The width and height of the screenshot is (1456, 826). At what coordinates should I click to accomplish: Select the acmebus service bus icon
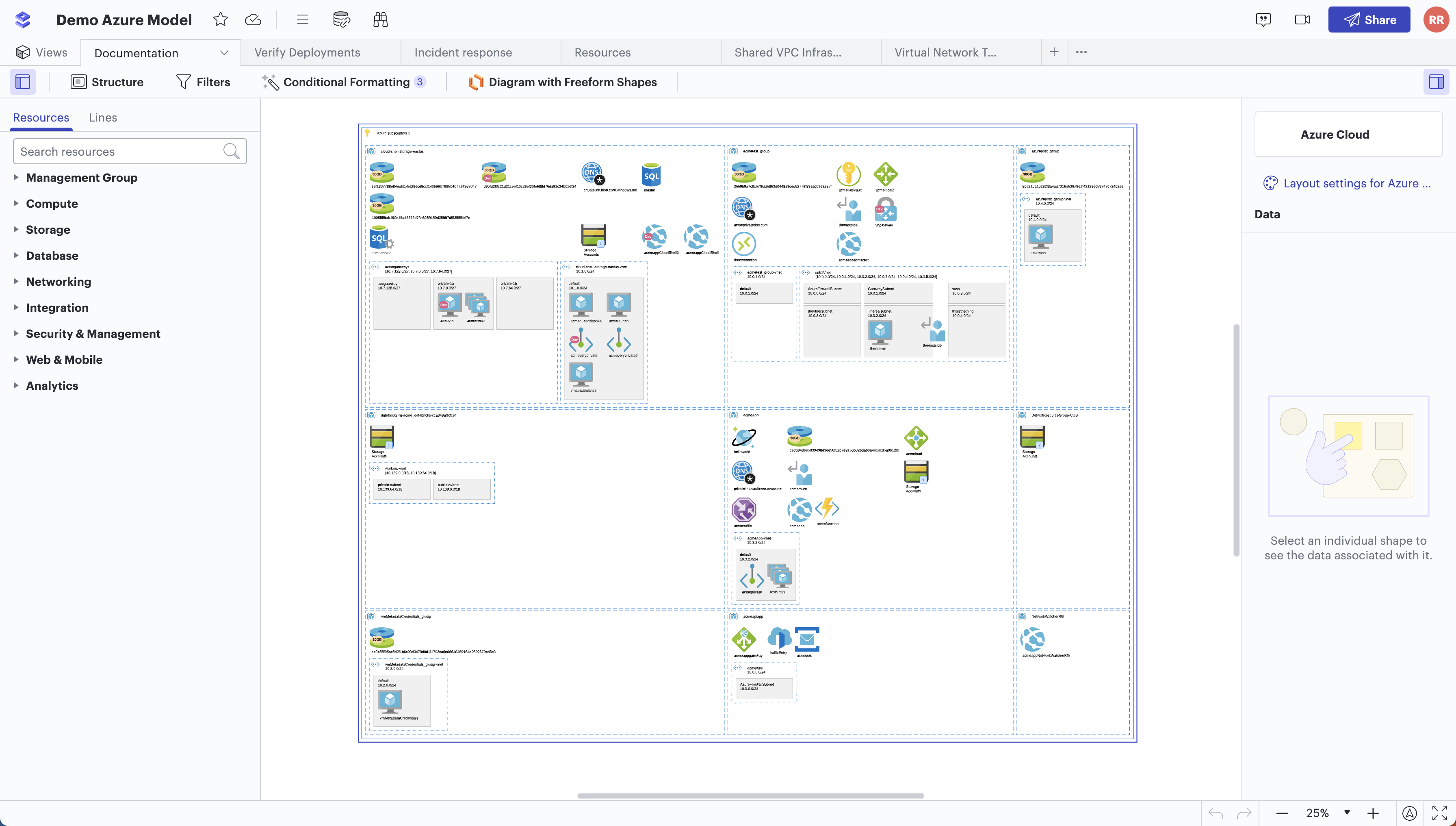click(x=807, y=639)
